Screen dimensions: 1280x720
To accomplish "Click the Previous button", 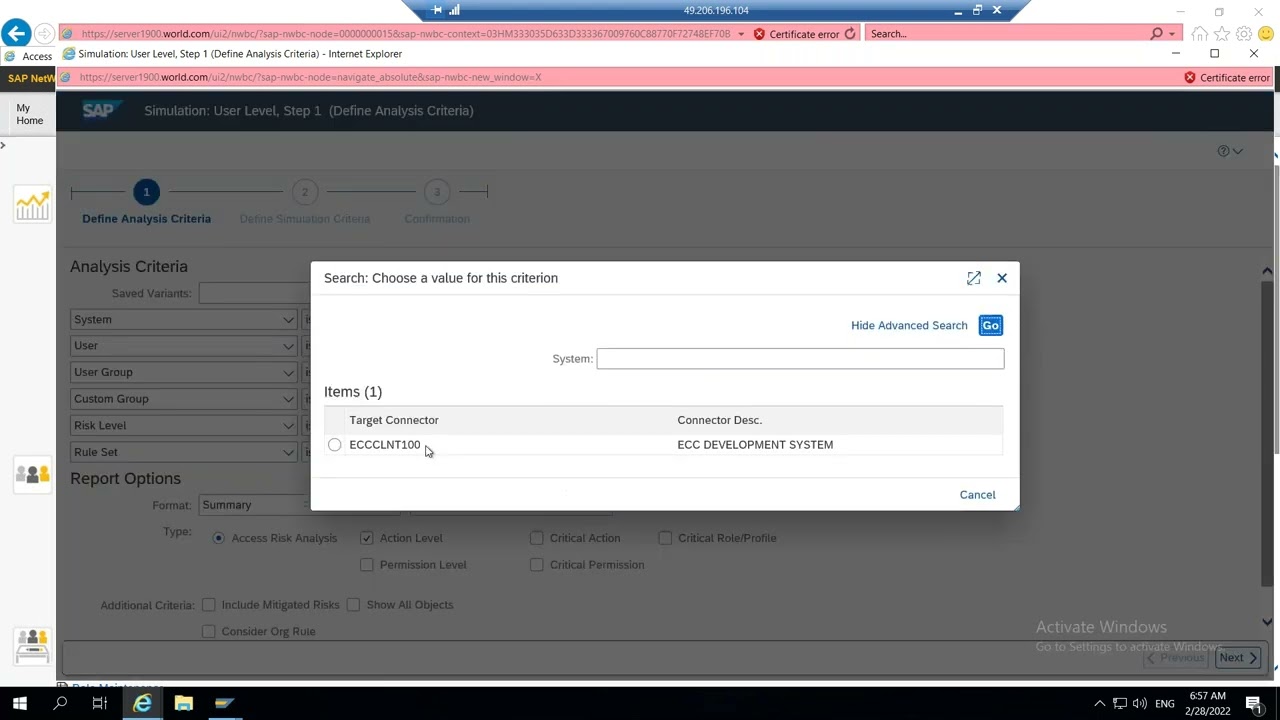I will (x=1175, y=657).
